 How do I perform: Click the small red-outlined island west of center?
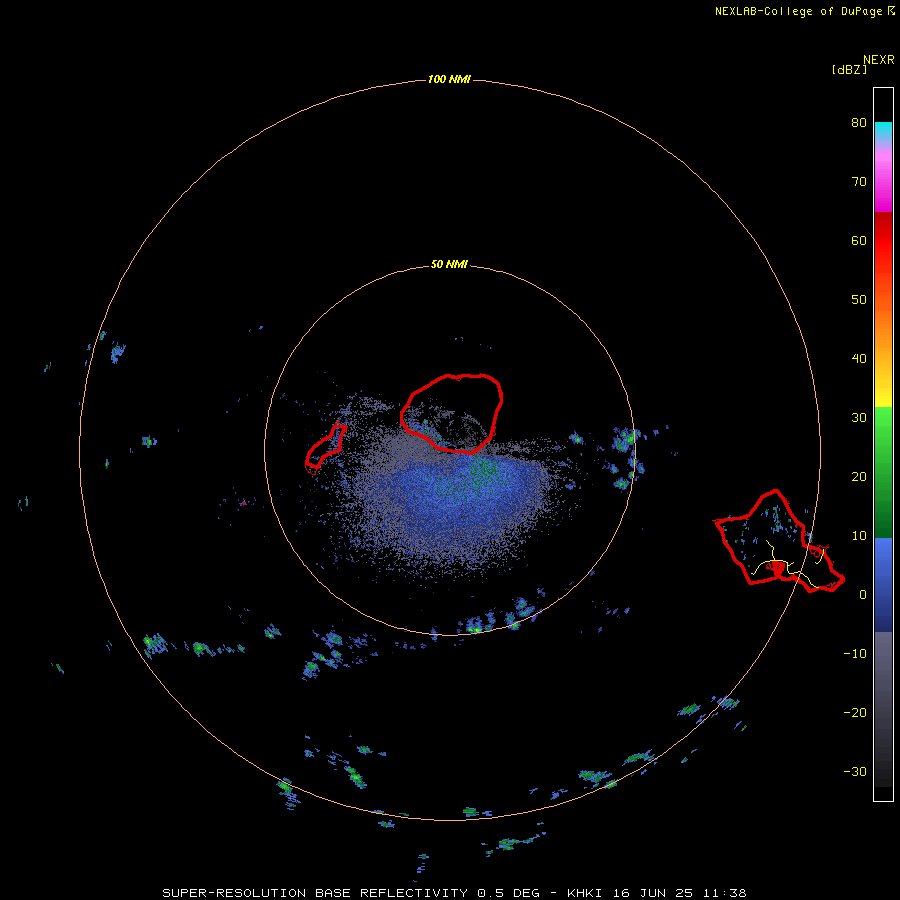point(325,449)
